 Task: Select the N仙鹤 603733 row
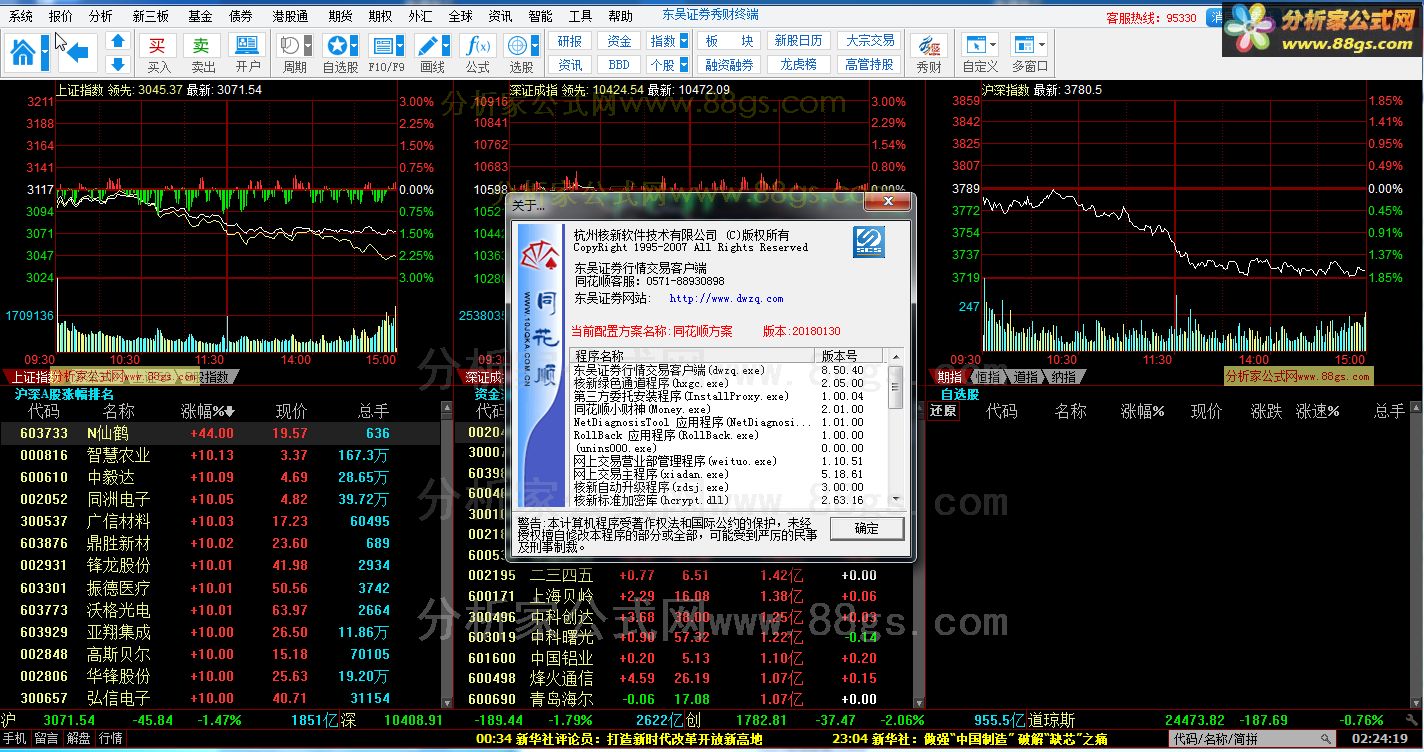pos(220,433)
